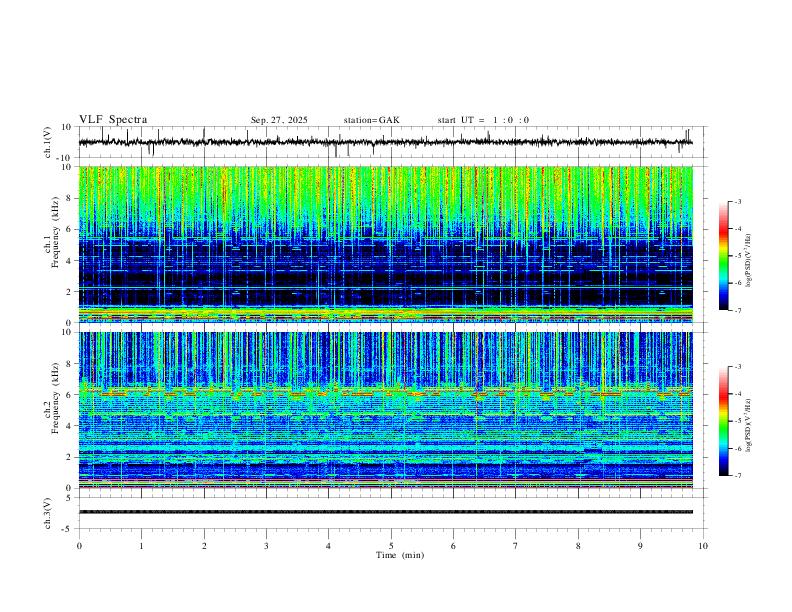Click the "2" kHz tick on ch.1 frequency axis

point(69,292)
